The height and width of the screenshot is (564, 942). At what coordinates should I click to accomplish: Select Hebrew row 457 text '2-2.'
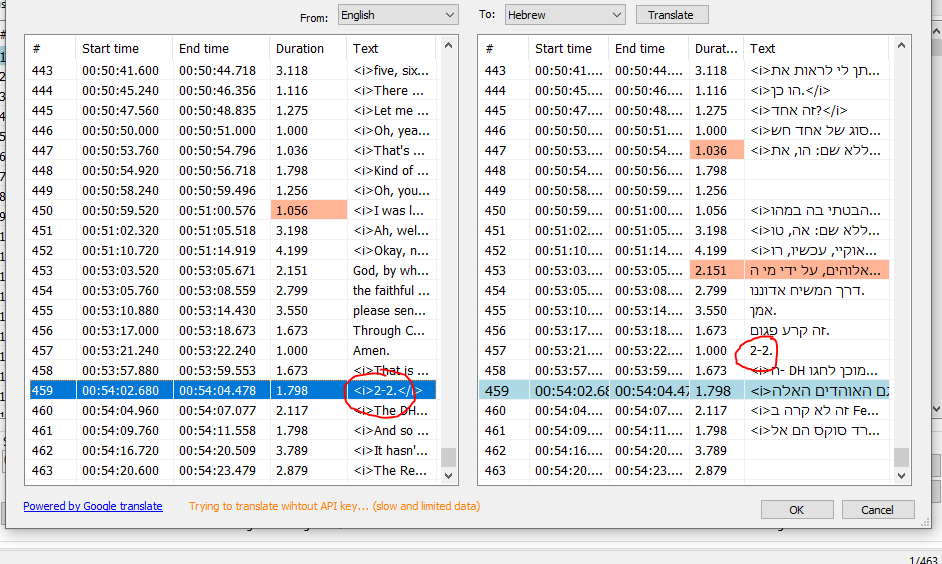pos(761,351)
